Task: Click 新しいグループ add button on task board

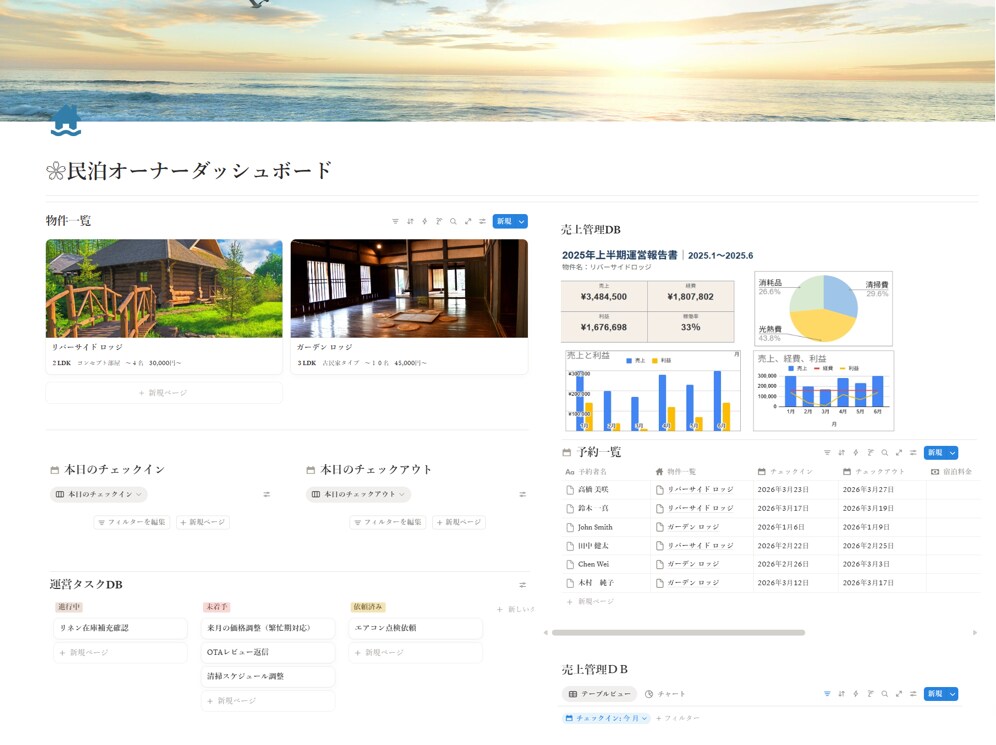Action: point(515,609)
